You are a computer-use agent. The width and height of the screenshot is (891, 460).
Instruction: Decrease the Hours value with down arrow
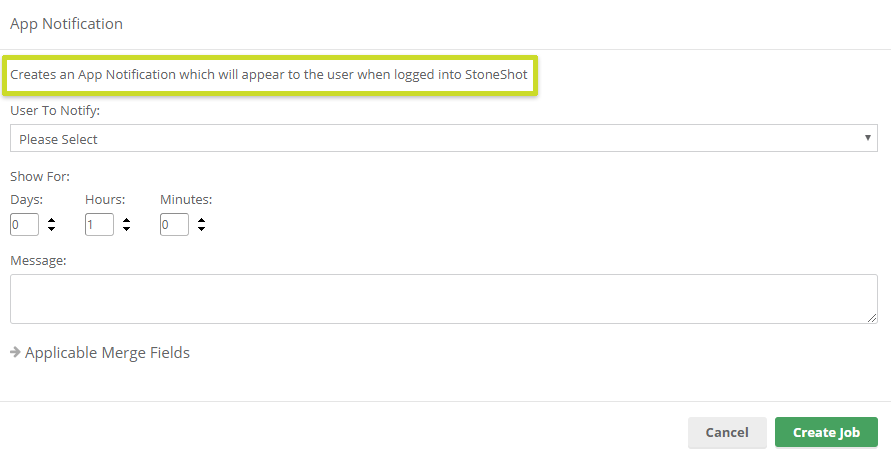127,228
